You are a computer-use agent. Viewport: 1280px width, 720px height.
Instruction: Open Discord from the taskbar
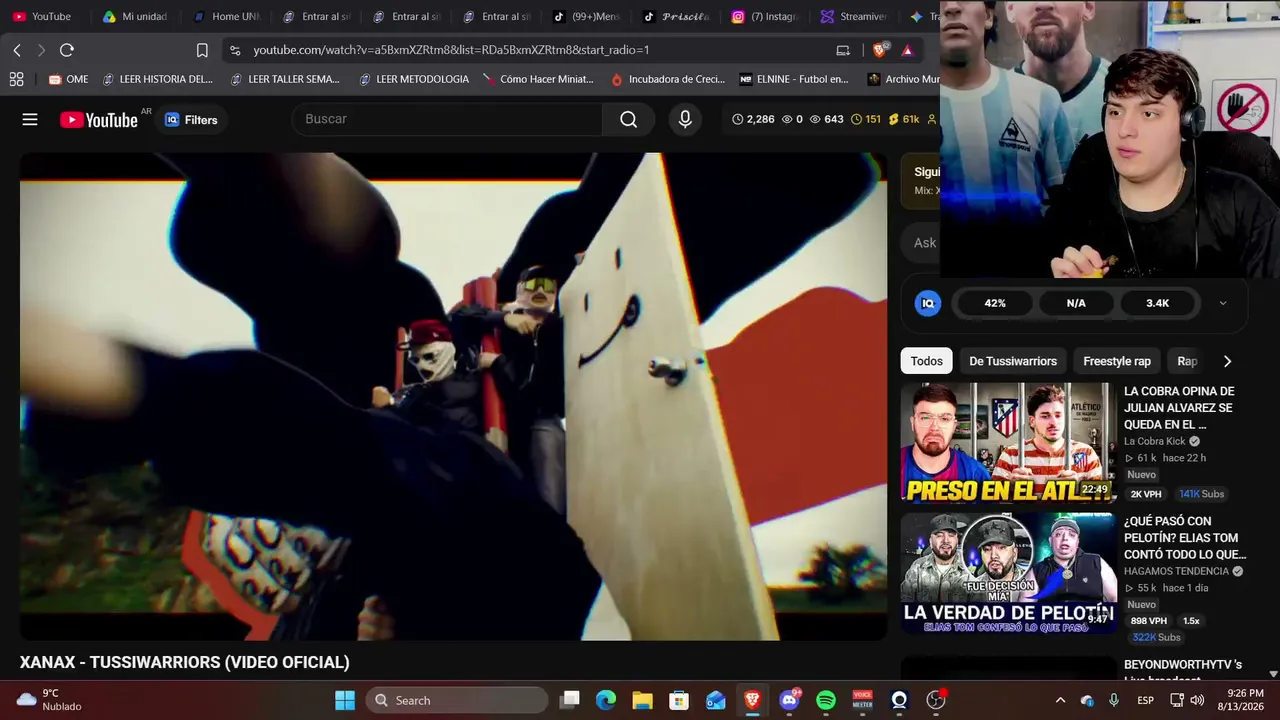click(789, 700)
